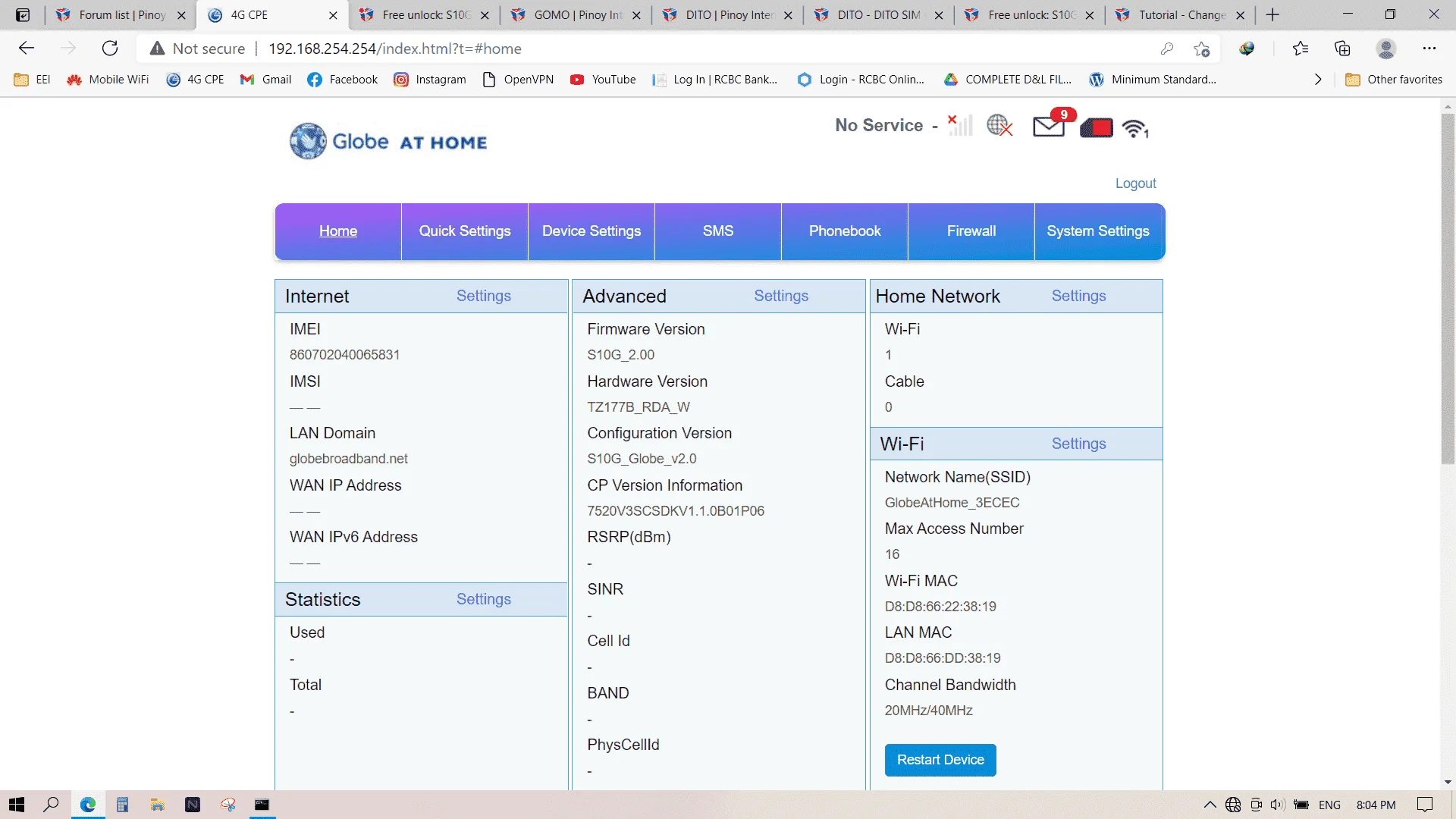The height and width of the screenshot is (819, 1456).
Task: Click the red battery status icon
Action: [x=1097, y=127]
